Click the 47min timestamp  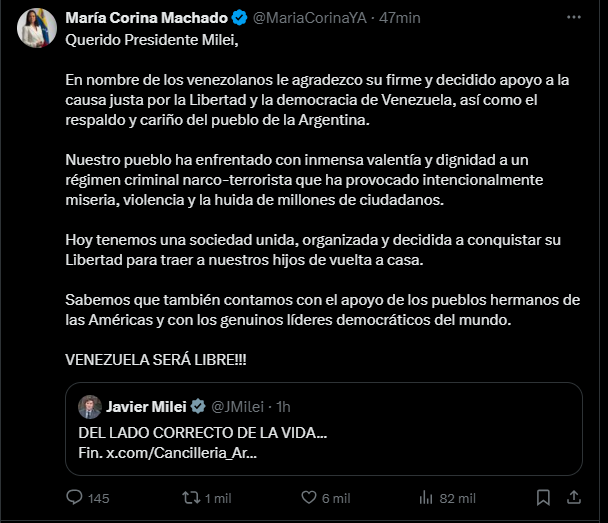(400, 18)
